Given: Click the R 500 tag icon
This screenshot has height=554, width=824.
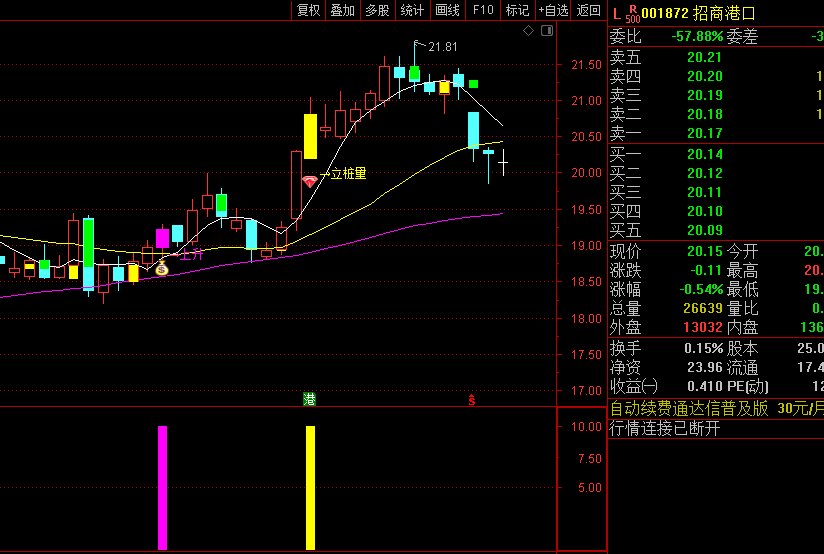Looking at the screenshot, I should click(x=633, y=14).
